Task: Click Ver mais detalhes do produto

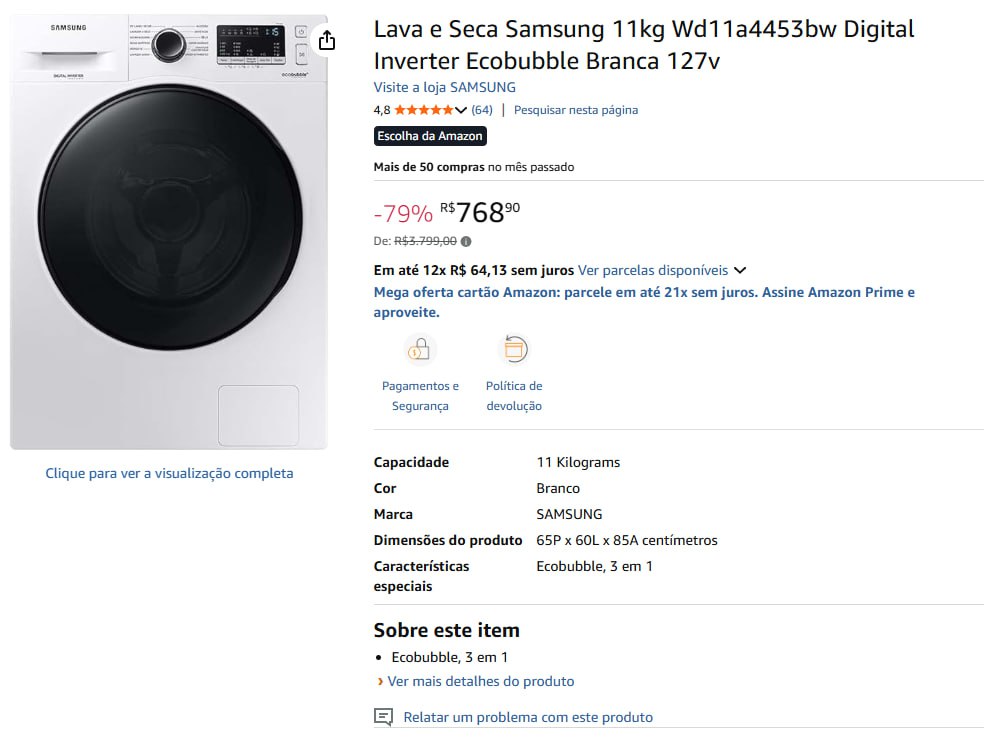Action: [x=481, y=681]
